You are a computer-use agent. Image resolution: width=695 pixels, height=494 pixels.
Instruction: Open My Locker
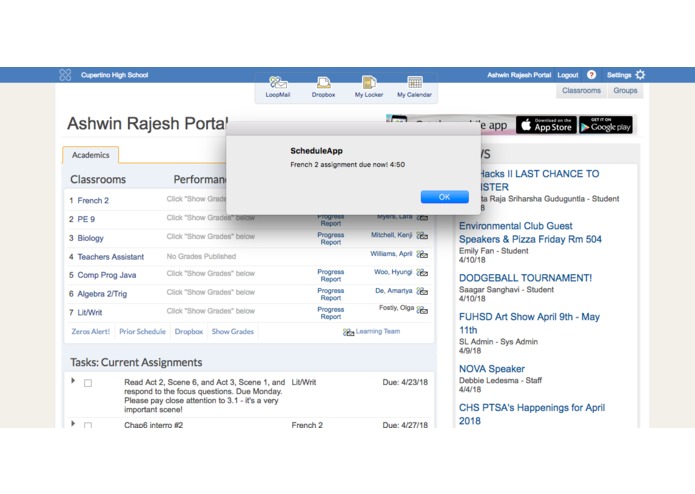[x=369, y=87]
